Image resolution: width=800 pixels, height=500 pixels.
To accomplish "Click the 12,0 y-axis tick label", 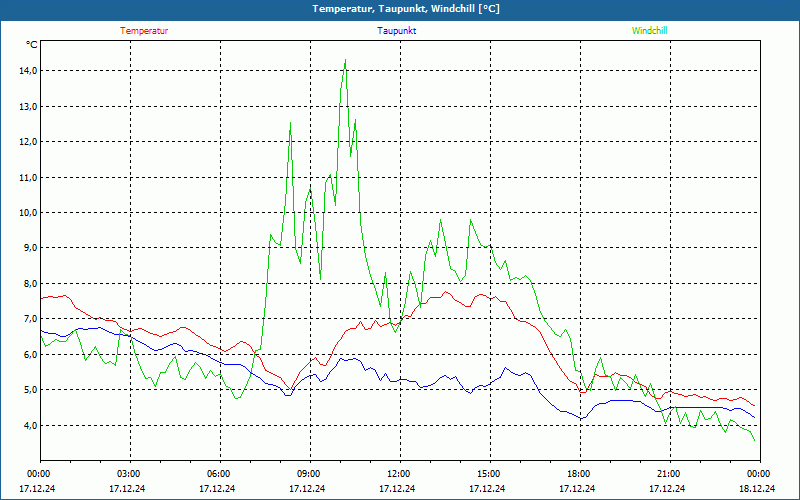I will click(x=27, y=142).
